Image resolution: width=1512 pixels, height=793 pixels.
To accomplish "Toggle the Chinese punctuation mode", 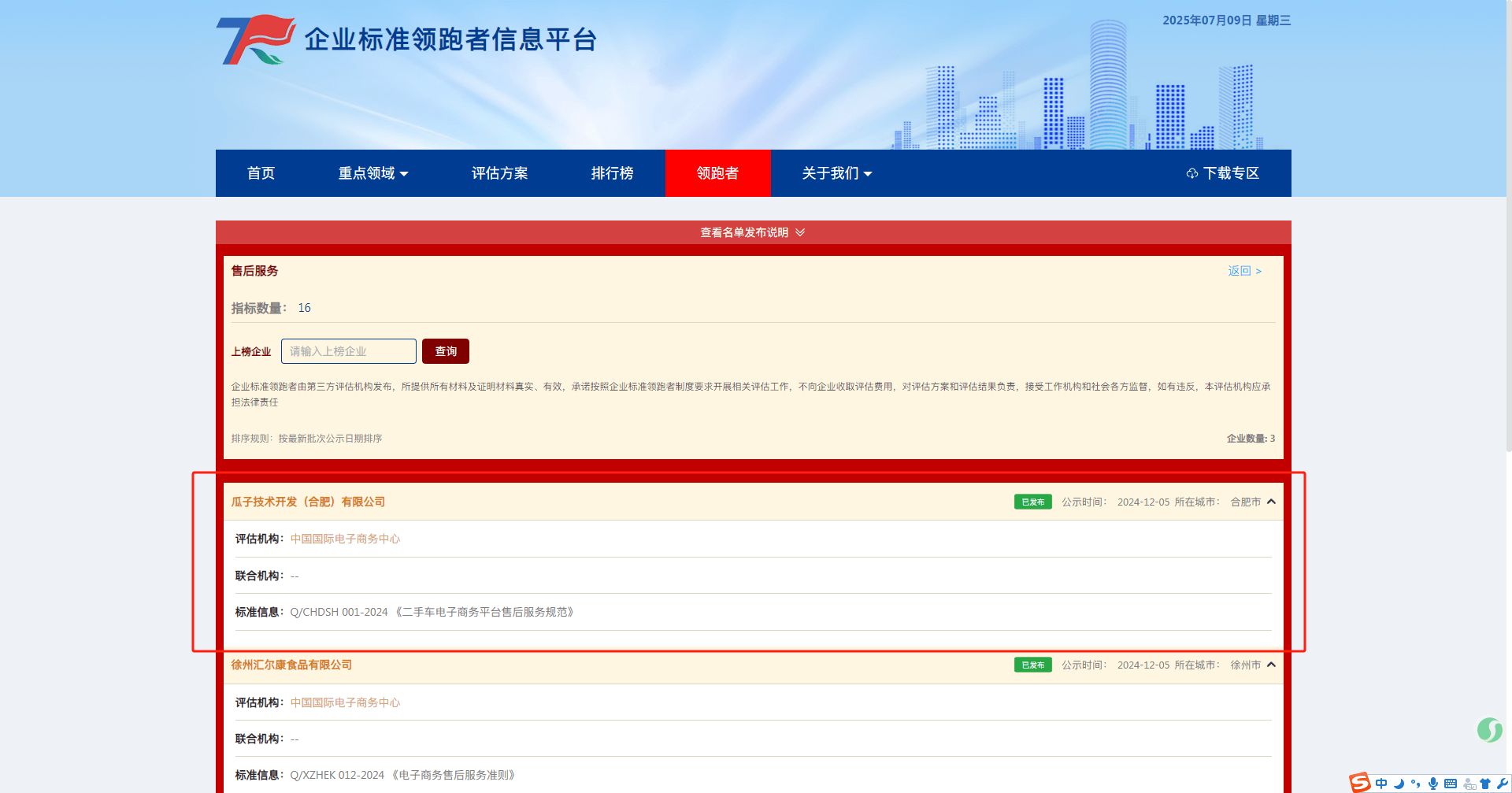I will (x=1416, y=784).
